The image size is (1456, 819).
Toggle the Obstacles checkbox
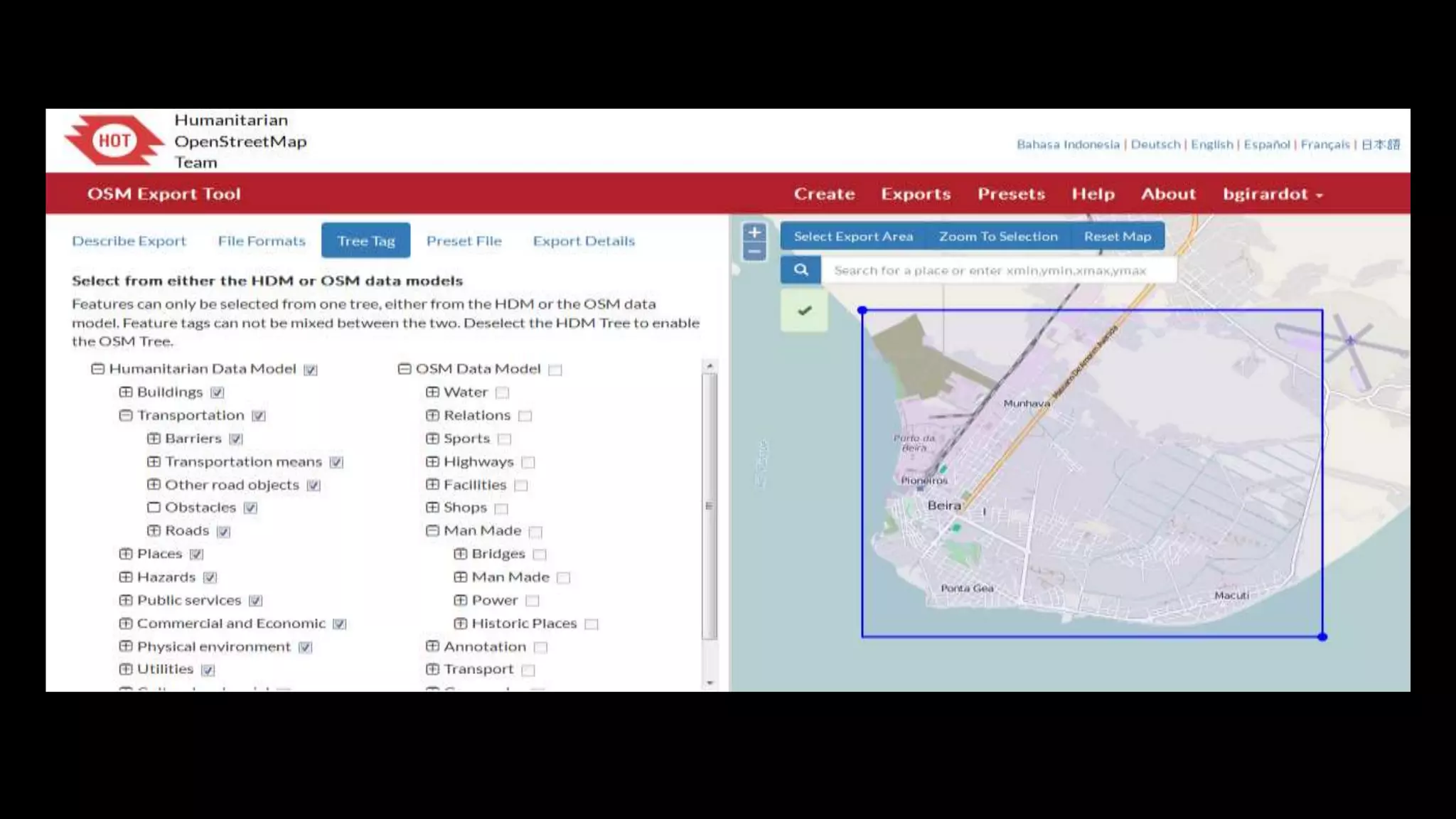(250, 508)
